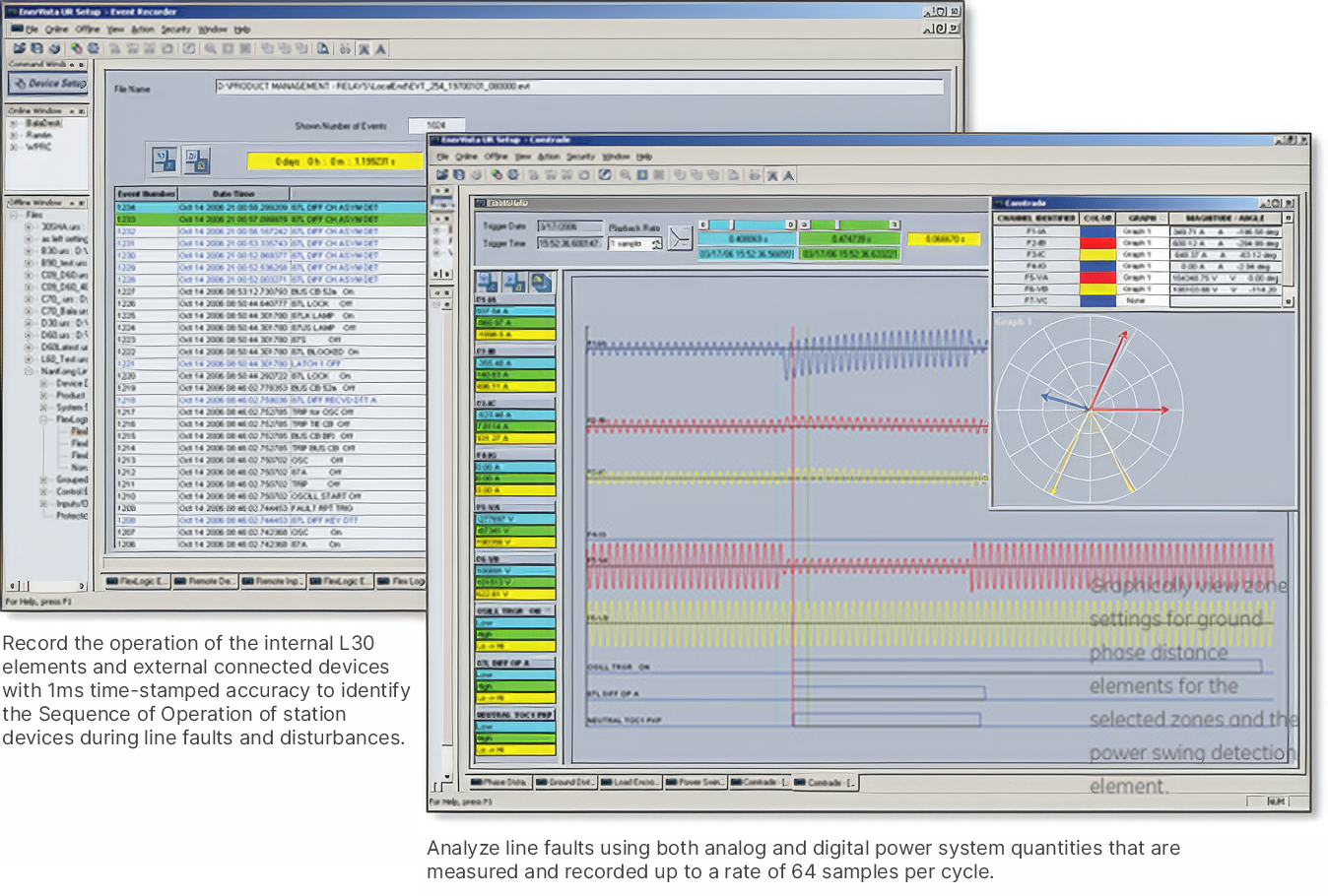Click the third waveform tool button above the channel list
Viewport: 1328px width, 896px height.
[541, 283]
